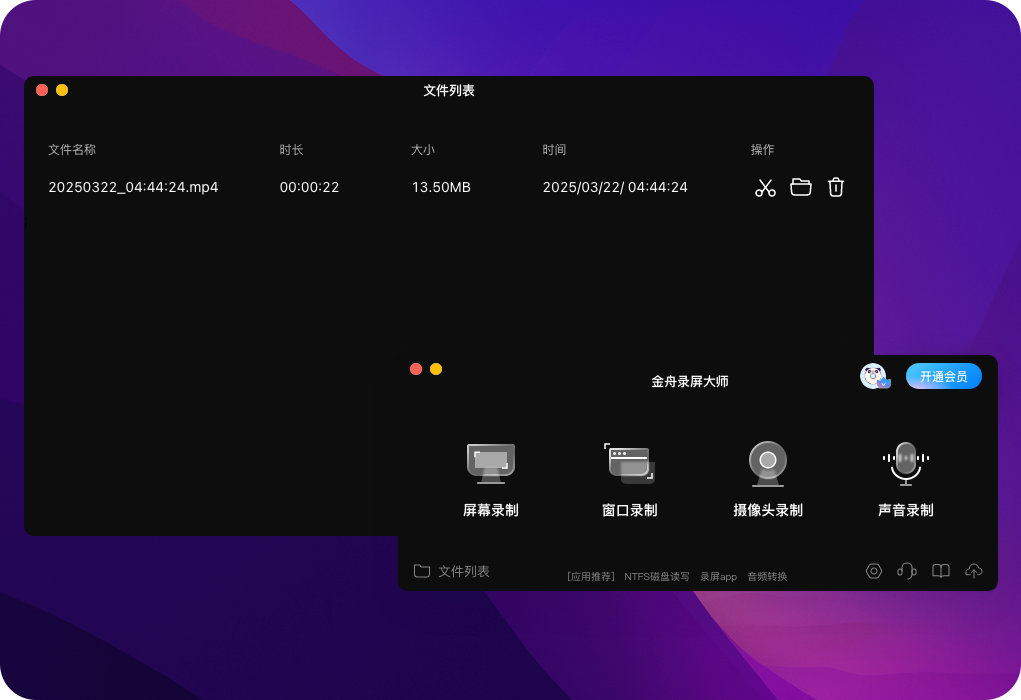
Task: Open settings via the hexagon gear icon
Action: pos(874,571)
